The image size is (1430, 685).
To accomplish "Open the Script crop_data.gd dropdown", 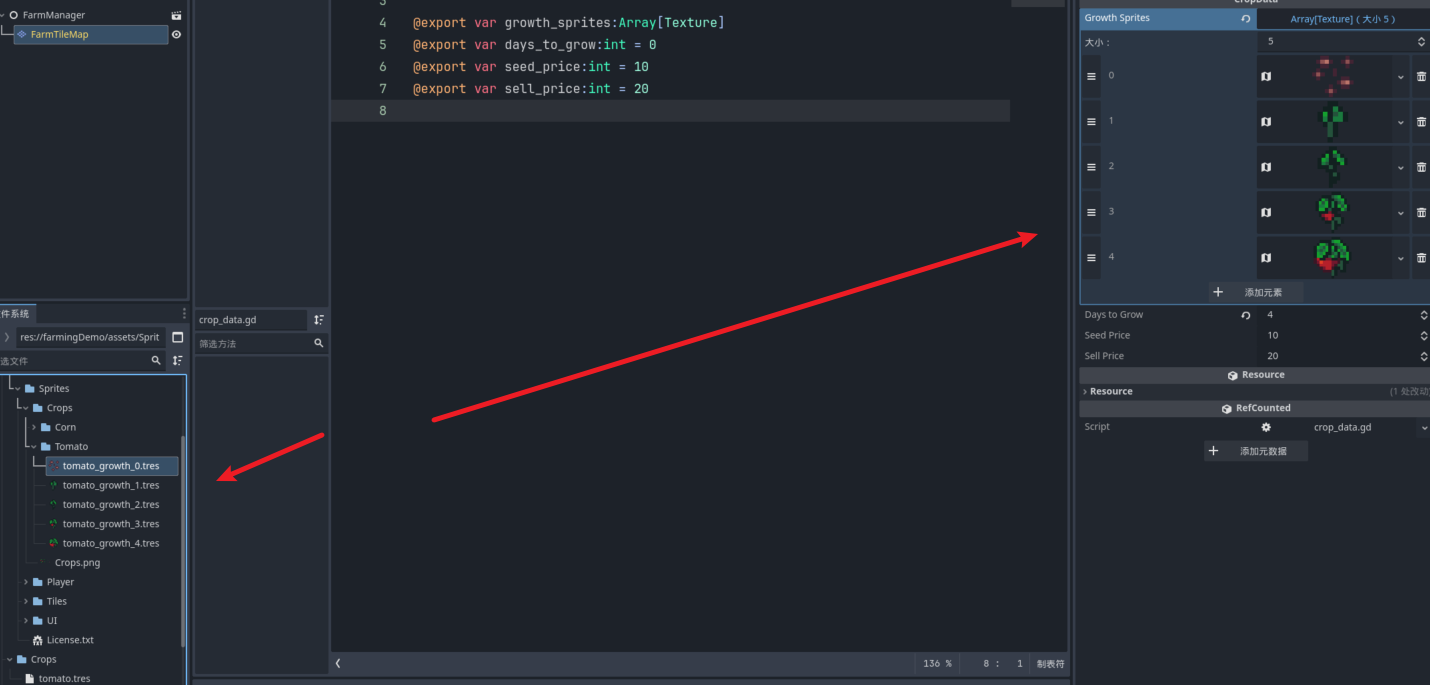I will pos(1423,428).
